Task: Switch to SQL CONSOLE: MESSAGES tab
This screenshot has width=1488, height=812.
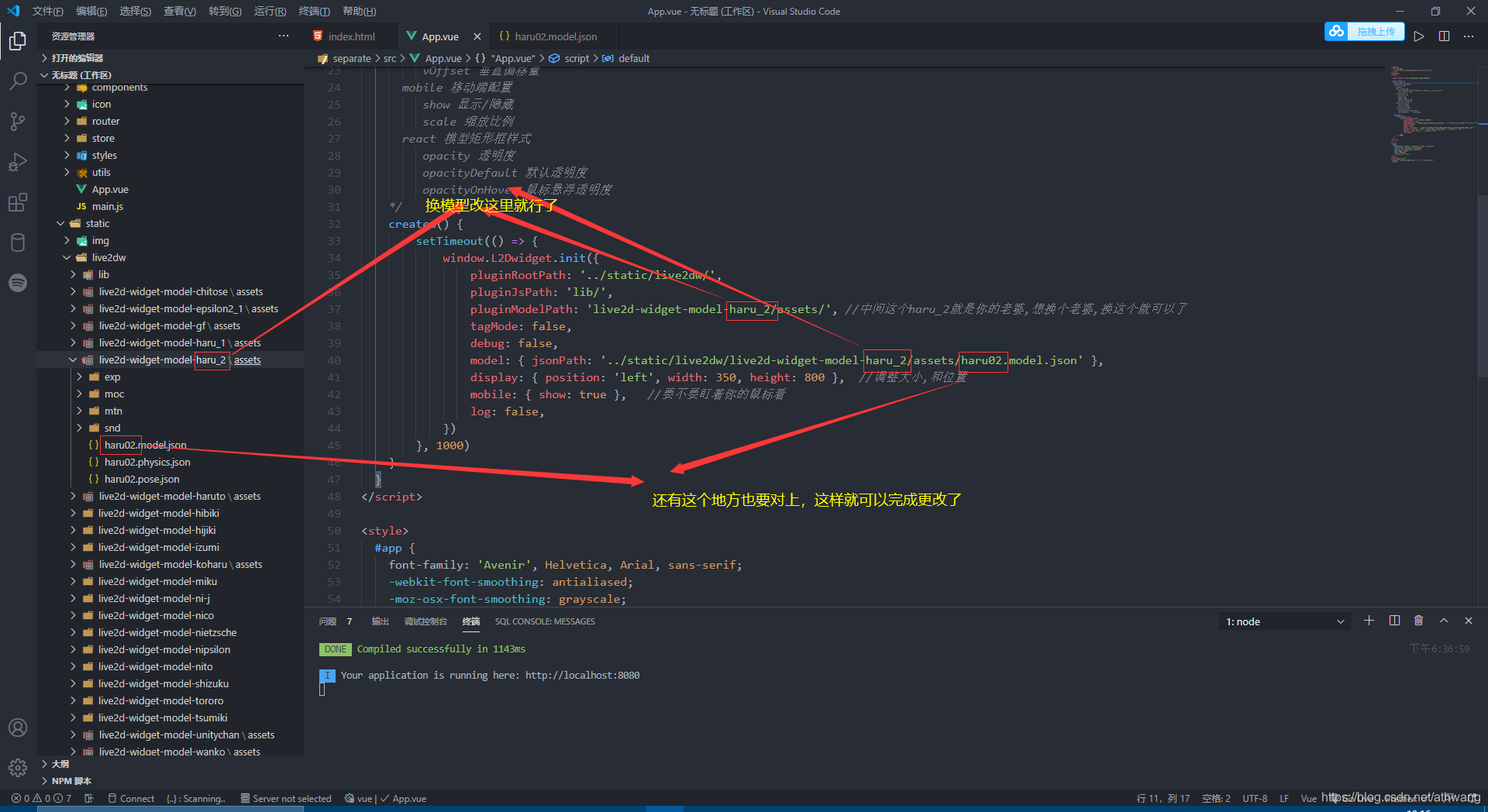Action: [545, 621]
